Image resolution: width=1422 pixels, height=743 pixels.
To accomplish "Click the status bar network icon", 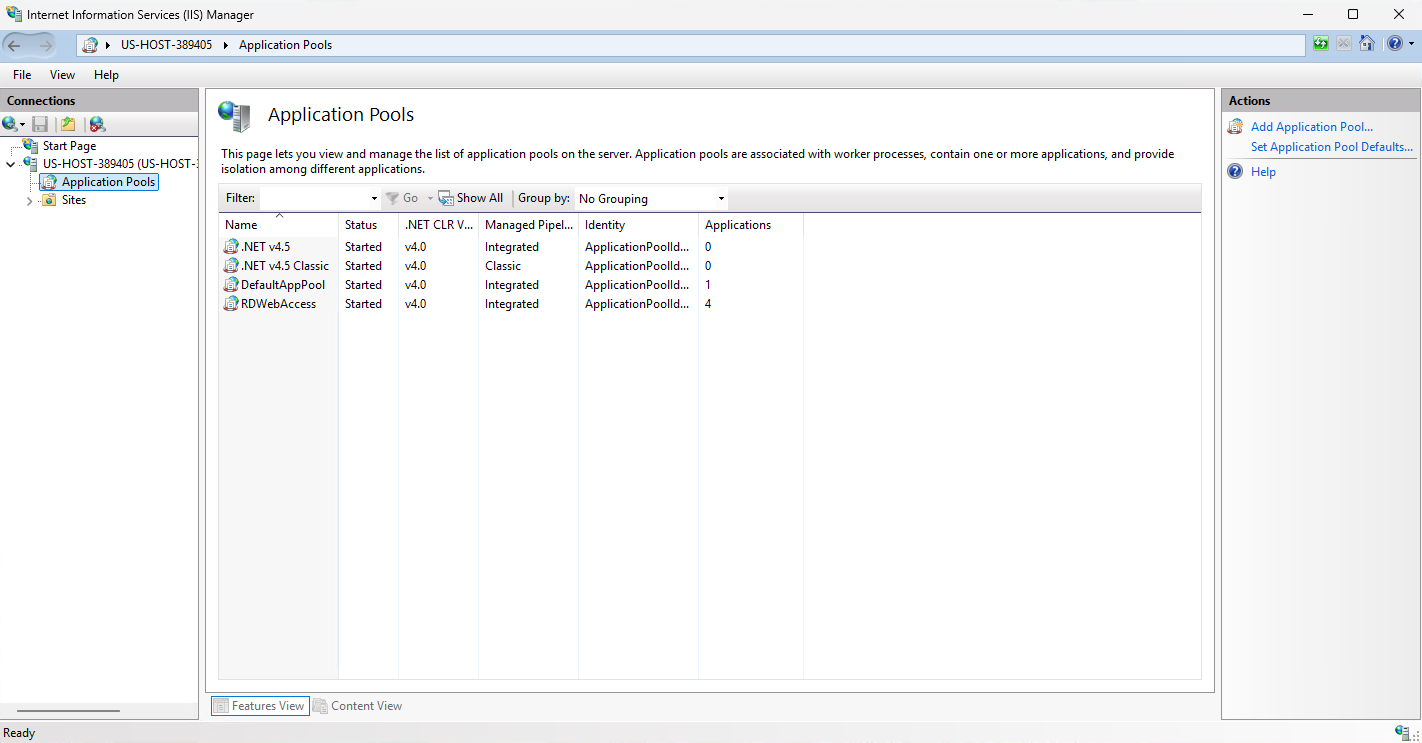I will [x=1402, y=733].
